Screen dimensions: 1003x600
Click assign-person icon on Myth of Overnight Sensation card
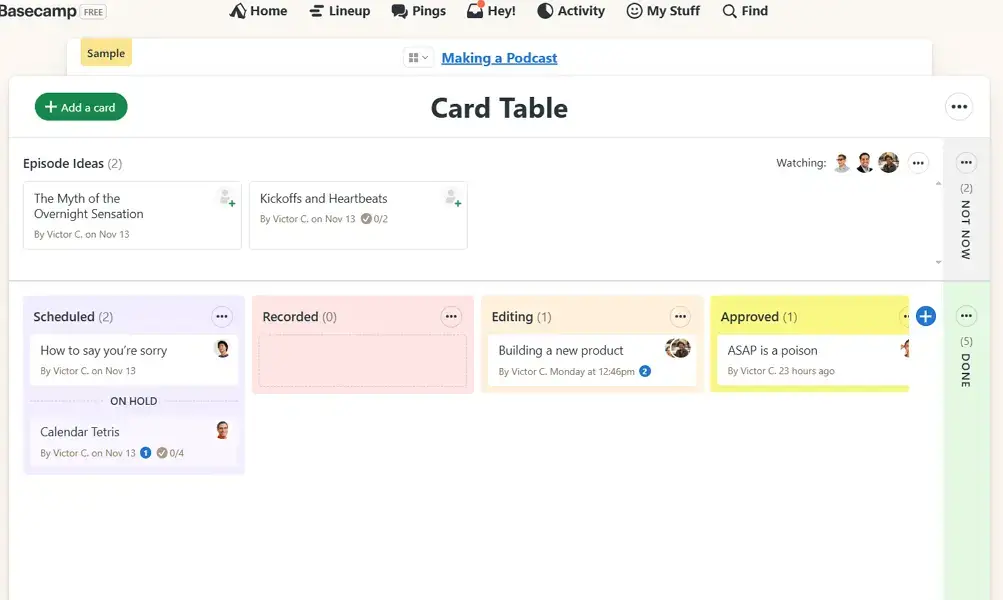226,198
